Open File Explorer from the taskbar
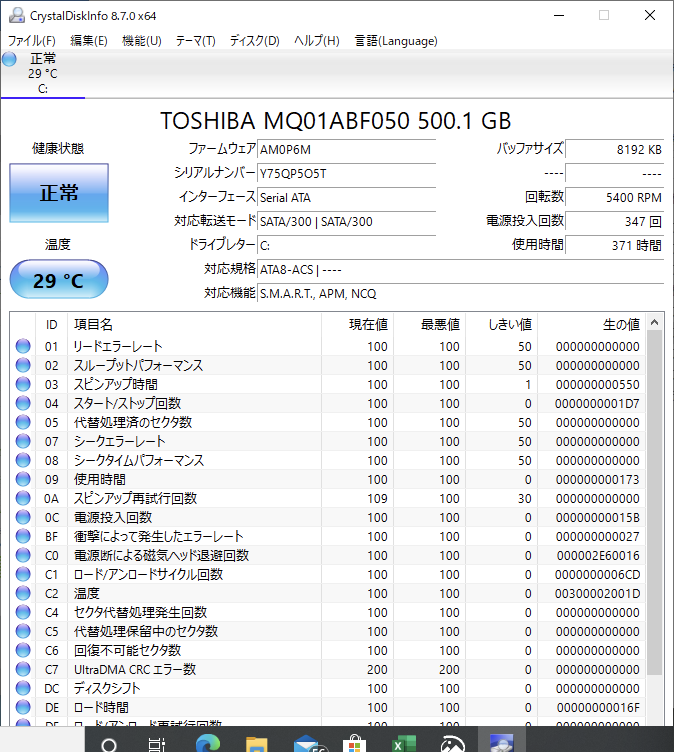Screen dimensions: 674x752 pyautogui.click(x=257, y=743)
